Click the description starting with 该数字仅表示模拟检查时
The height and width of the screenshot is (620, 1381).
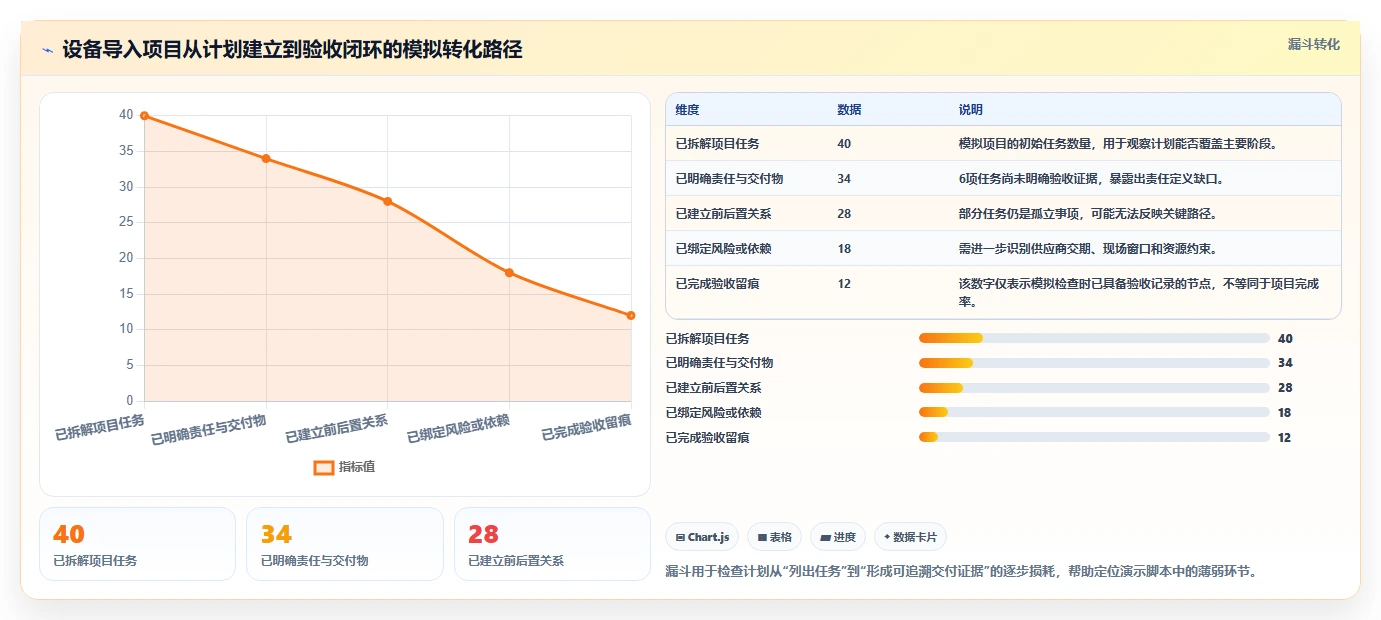[x=1139, y=292]
